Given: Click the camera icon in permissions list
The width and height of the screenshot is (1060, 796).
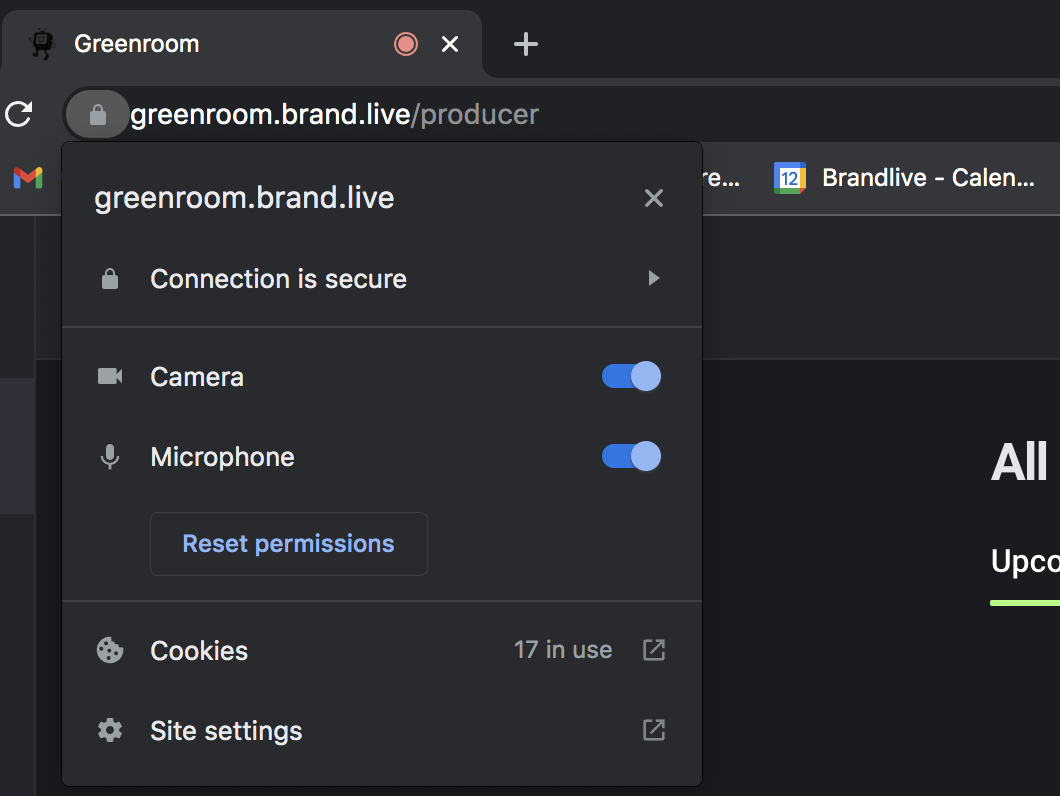Looking at the screenshot, I should [110, 376].
